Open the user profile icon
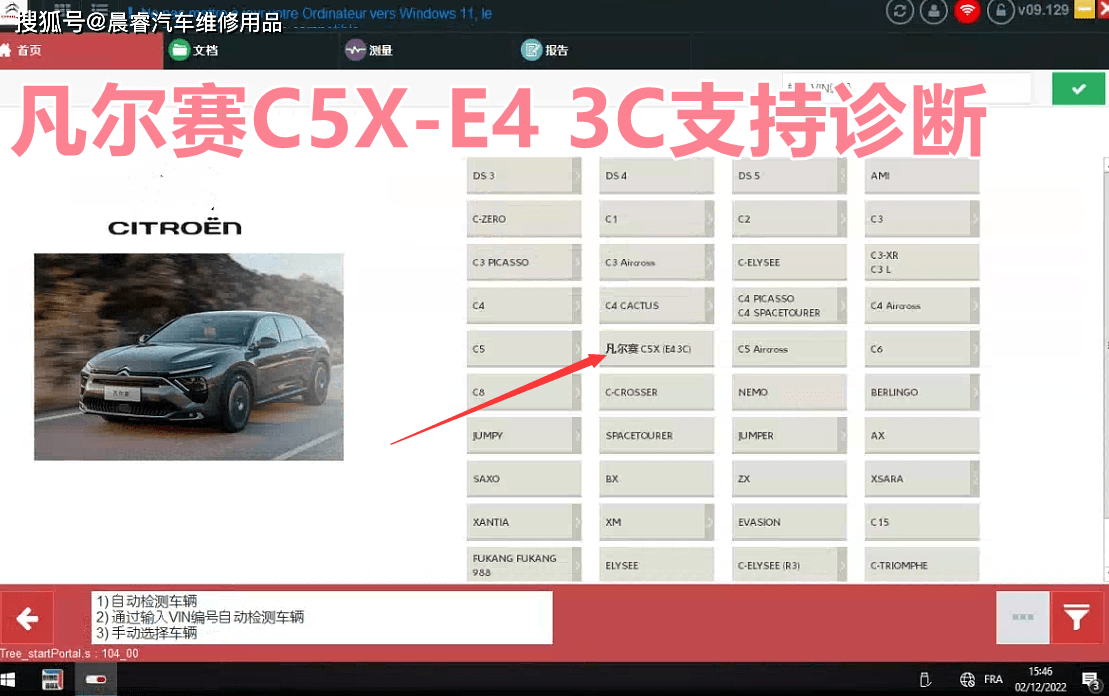The height and width of the screenshot is (696, 1109). (x=934, y=11)
